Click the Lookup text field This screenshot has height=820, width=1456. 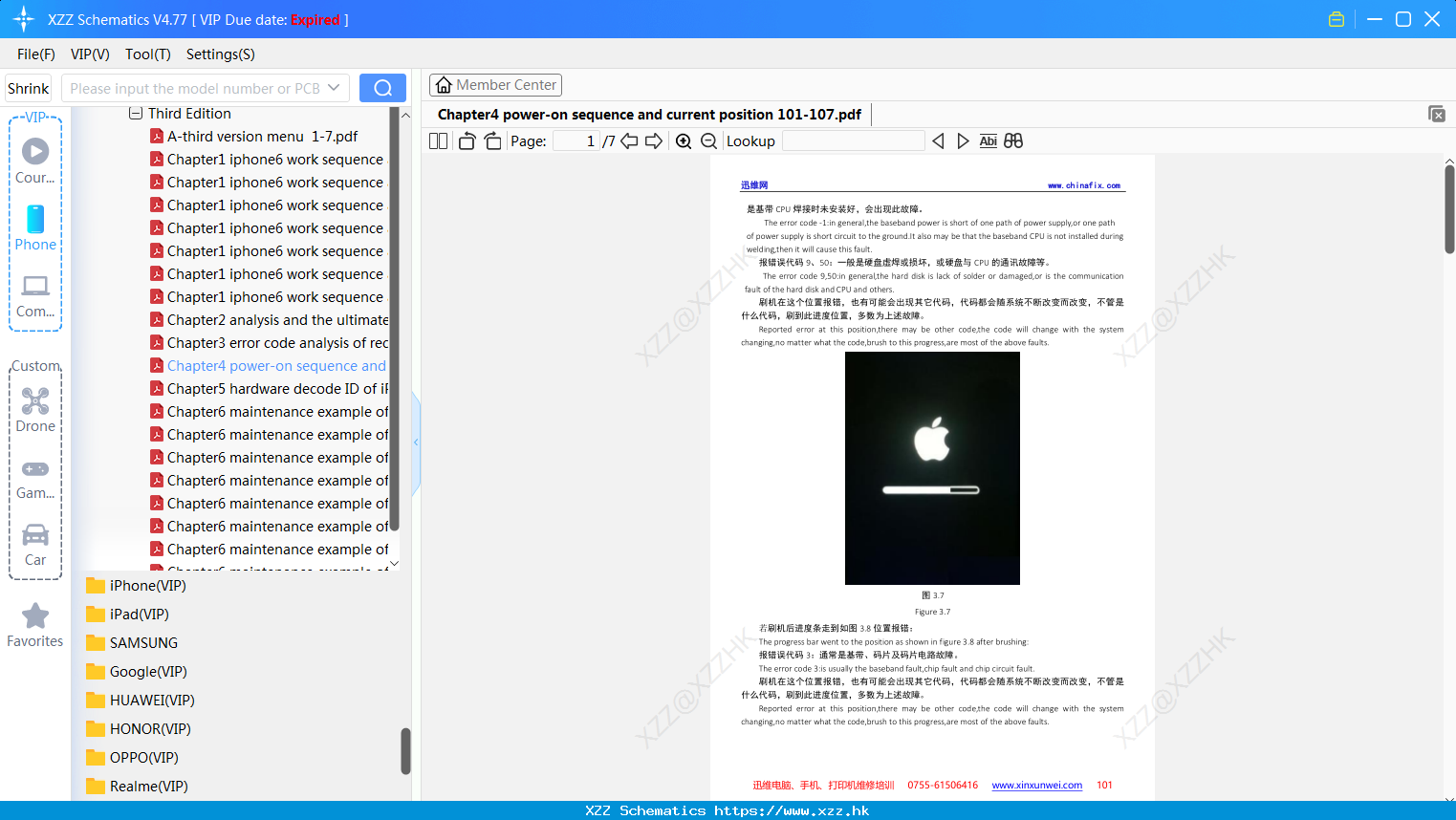(x=854, y=141)
